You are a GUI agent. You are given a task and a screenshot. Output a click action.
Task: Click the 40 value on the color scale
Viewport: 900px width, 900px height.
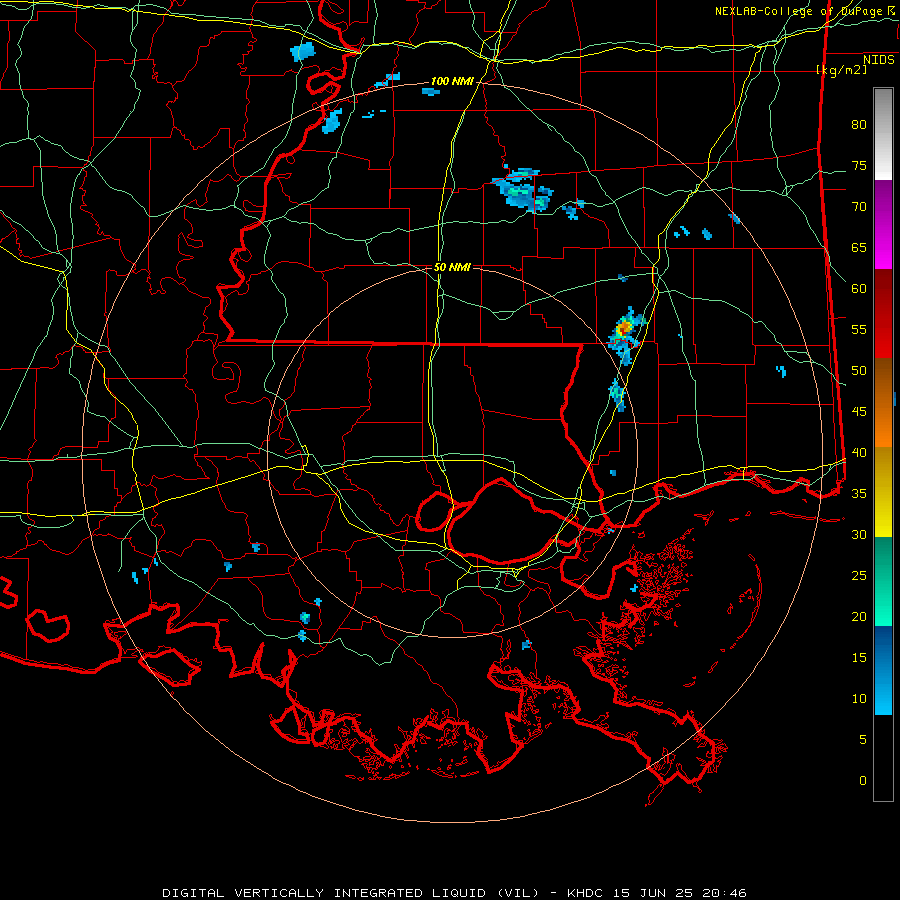pos(859,453)
